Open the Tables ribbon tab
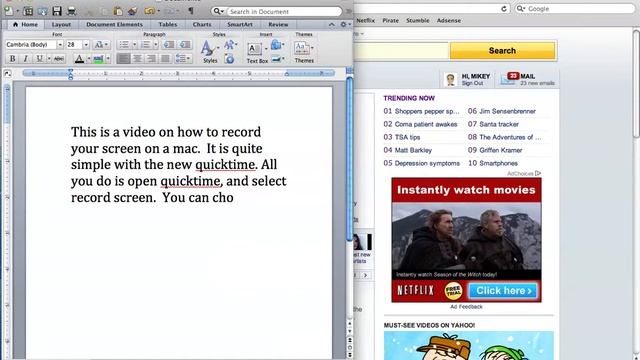 coord(168,24)
